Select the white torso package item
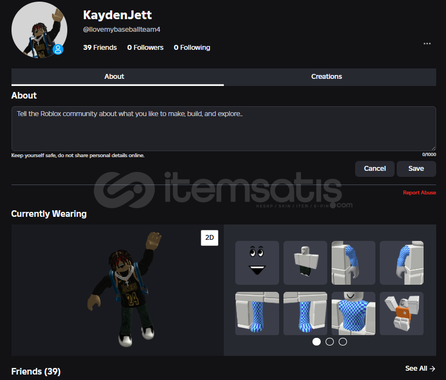This screenshot has height=380, width=446. 305,263
